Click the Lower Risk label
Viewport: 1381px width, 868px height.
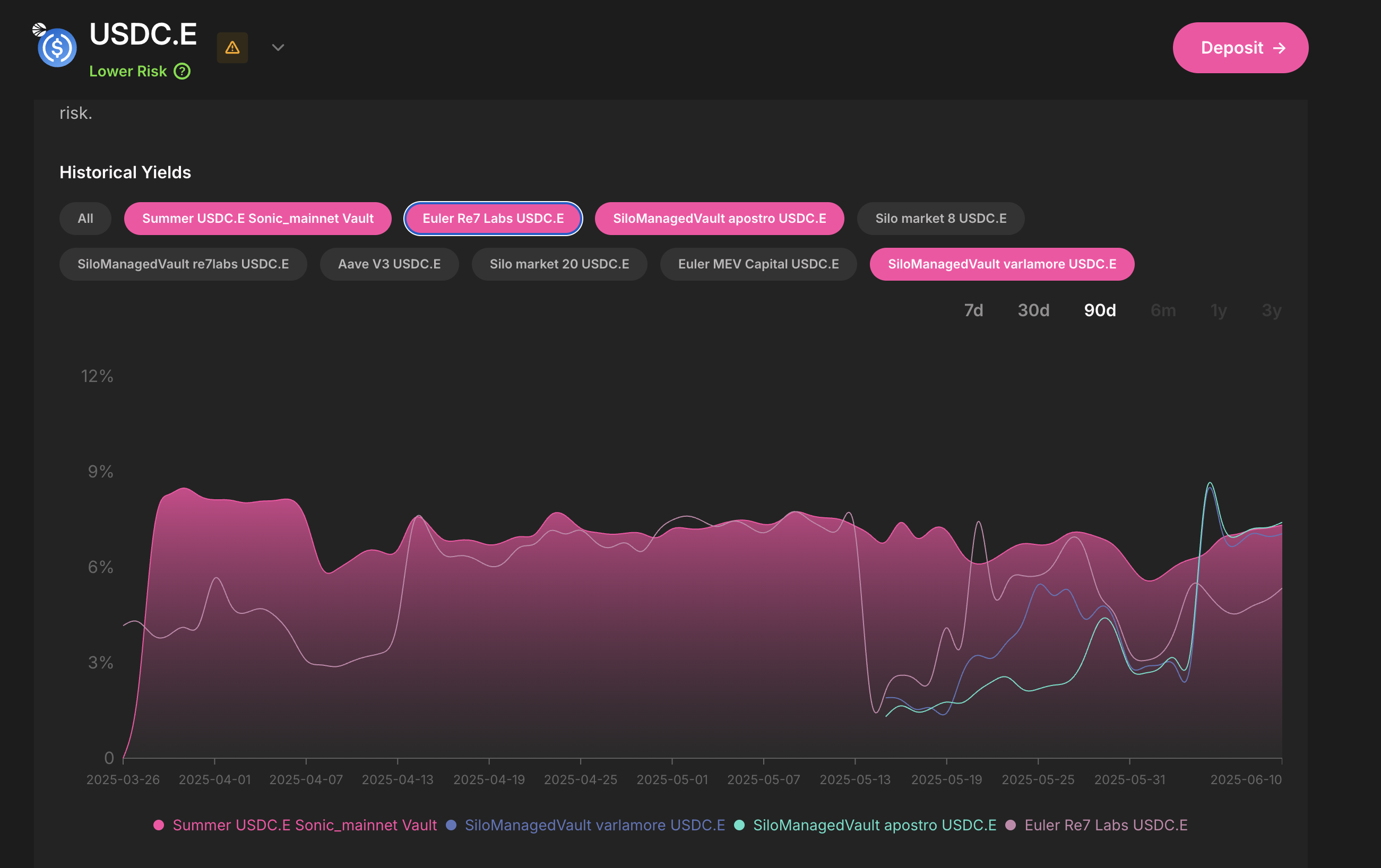coord(128,72)
